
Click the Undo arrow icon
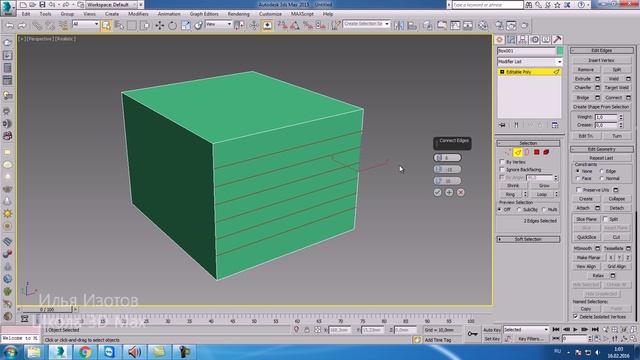pos(10,26)
